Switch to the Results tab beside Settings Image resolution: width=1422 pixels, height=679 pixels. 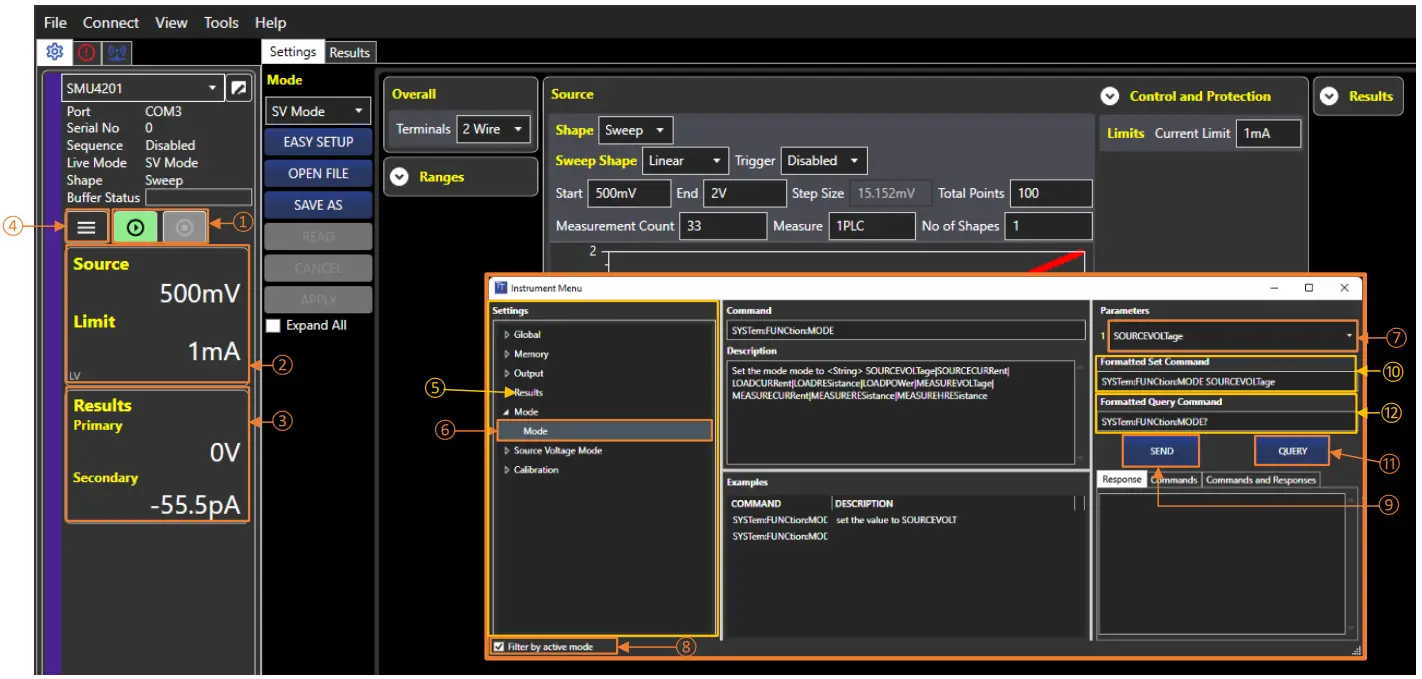(x=349, y=53)
